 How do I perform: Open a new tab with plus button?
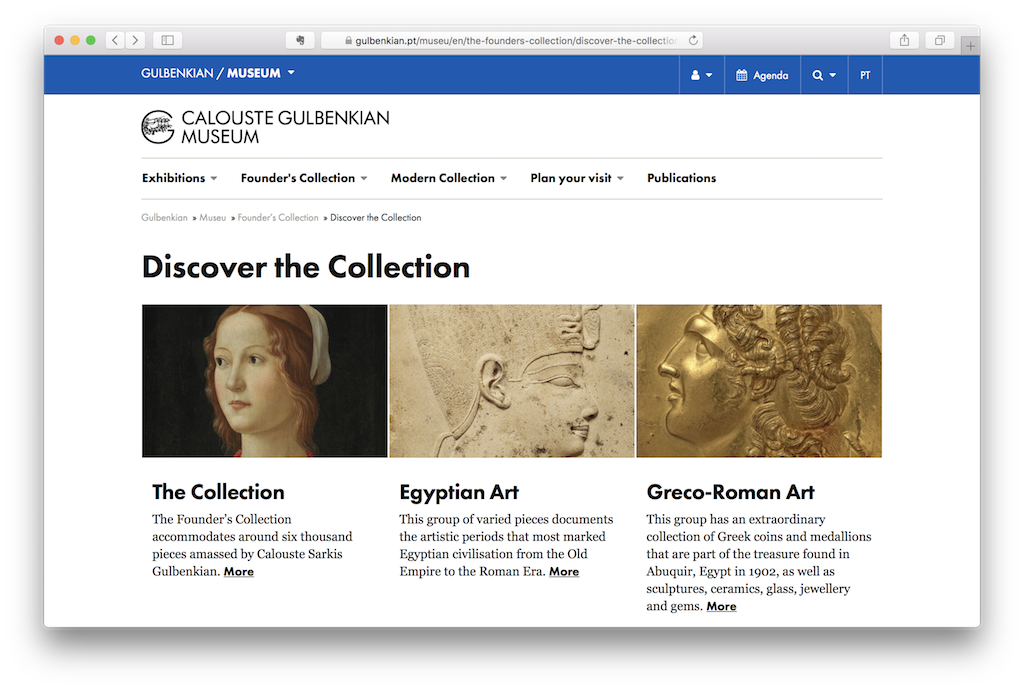[x=970, y=46]
